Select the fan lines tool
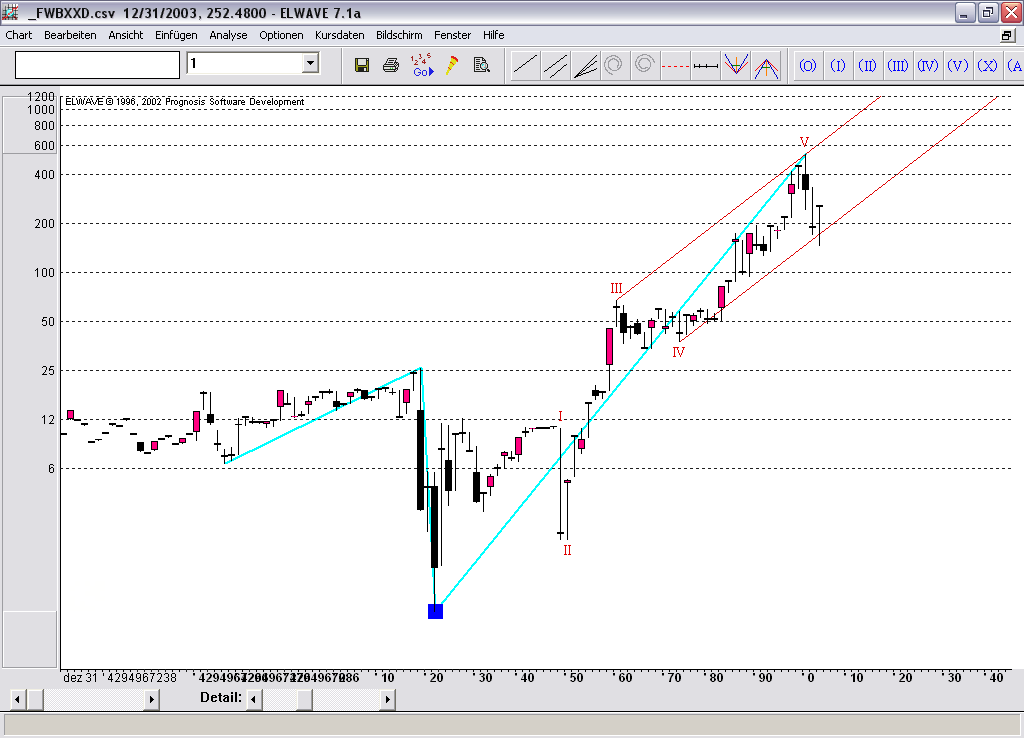Image resolution: width=1024 pixels, height=738 pixels. [586, 65]
